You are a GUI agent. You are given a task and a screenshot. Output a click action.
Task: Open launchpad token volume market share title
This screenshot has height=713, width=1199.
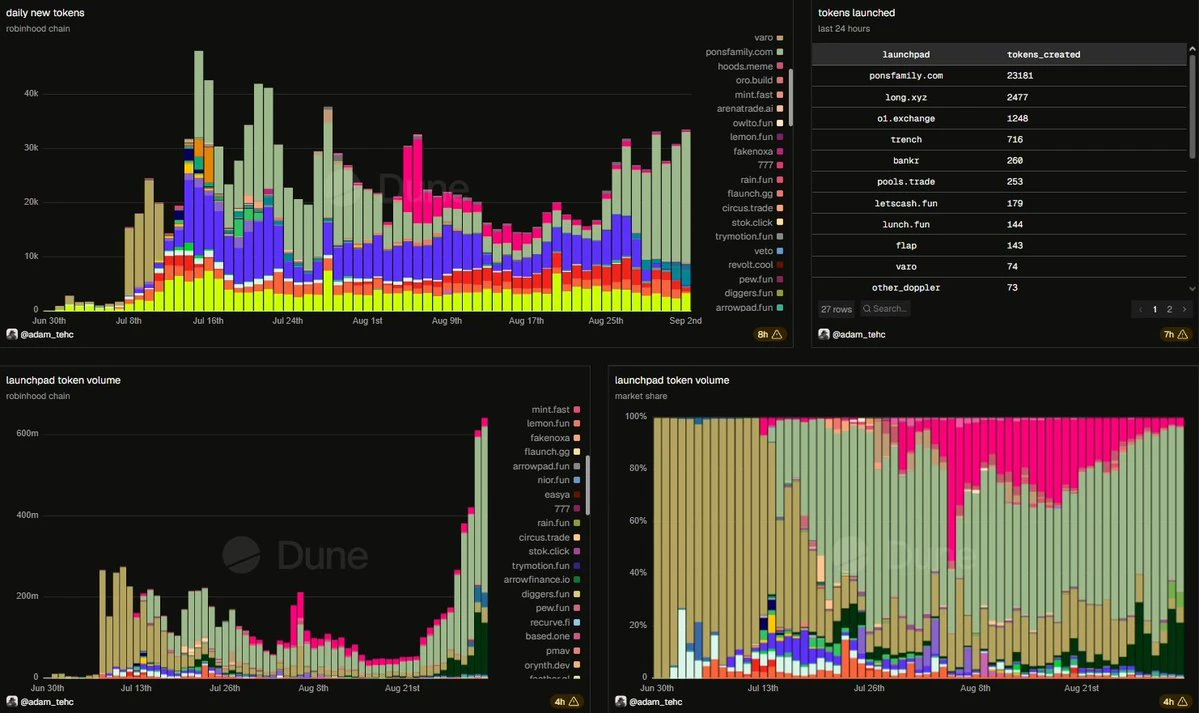(x=672, y=380)
